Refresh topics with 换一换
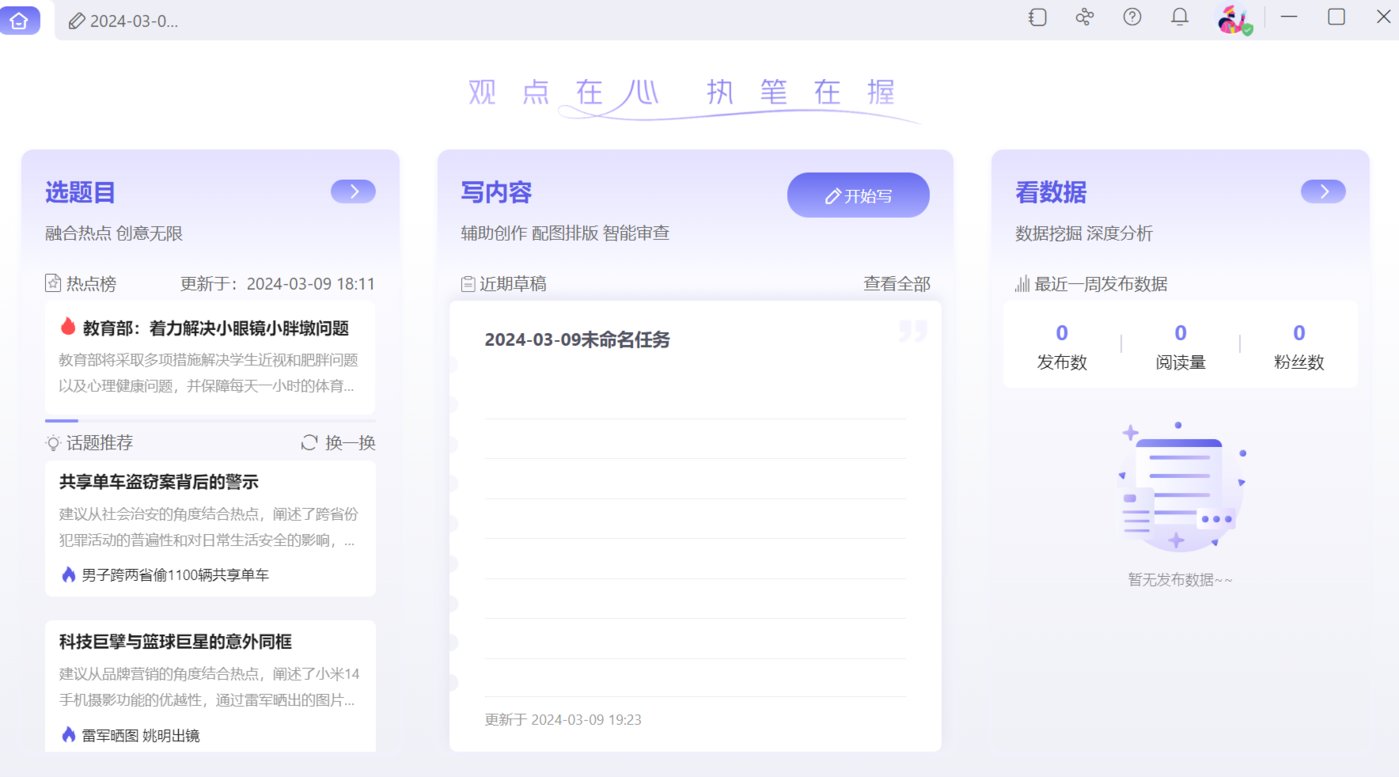 350,443
